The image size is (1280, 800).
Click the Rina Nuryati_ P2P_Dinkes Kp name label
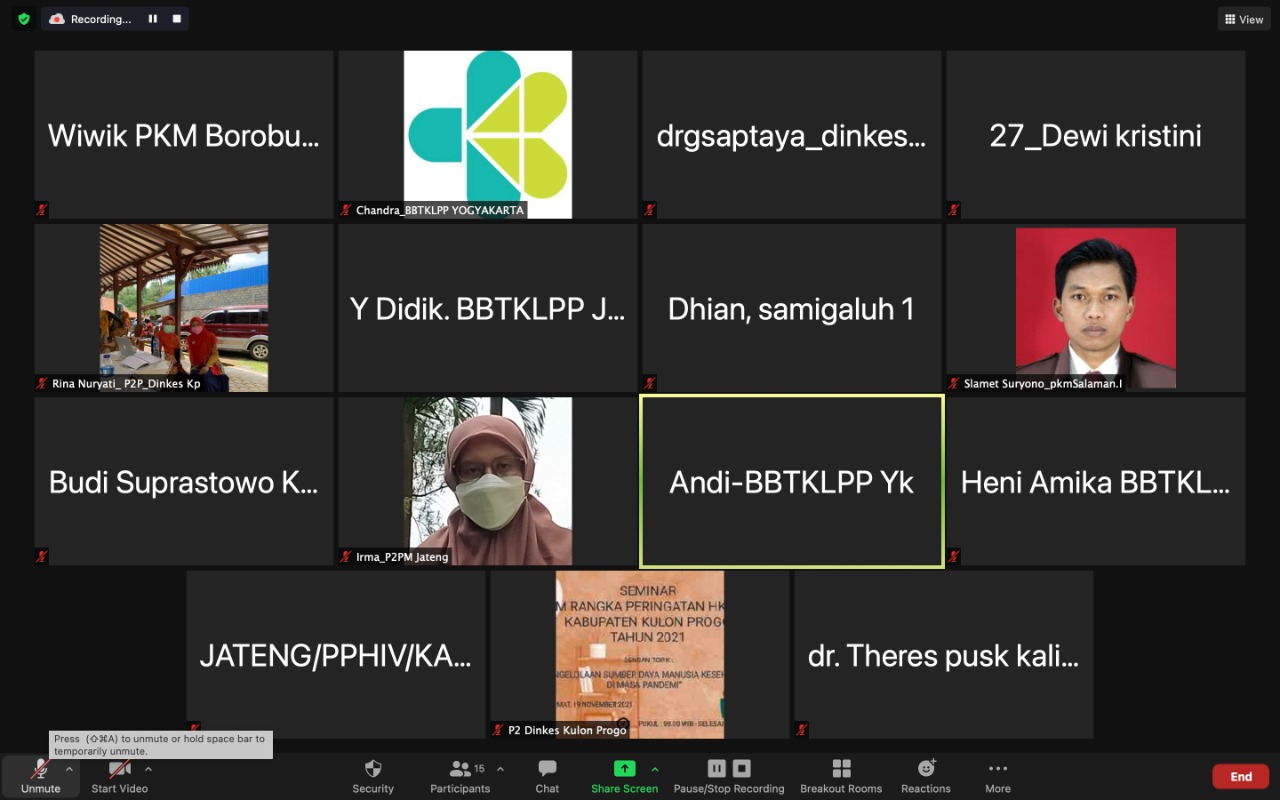coord(126,383)
